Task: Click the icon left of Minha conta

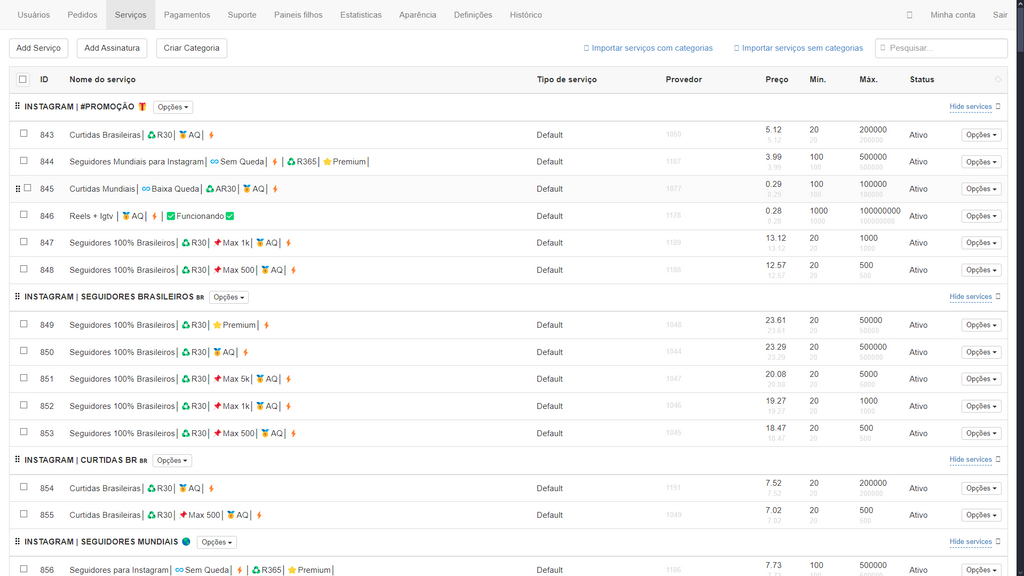Action: 909,15
